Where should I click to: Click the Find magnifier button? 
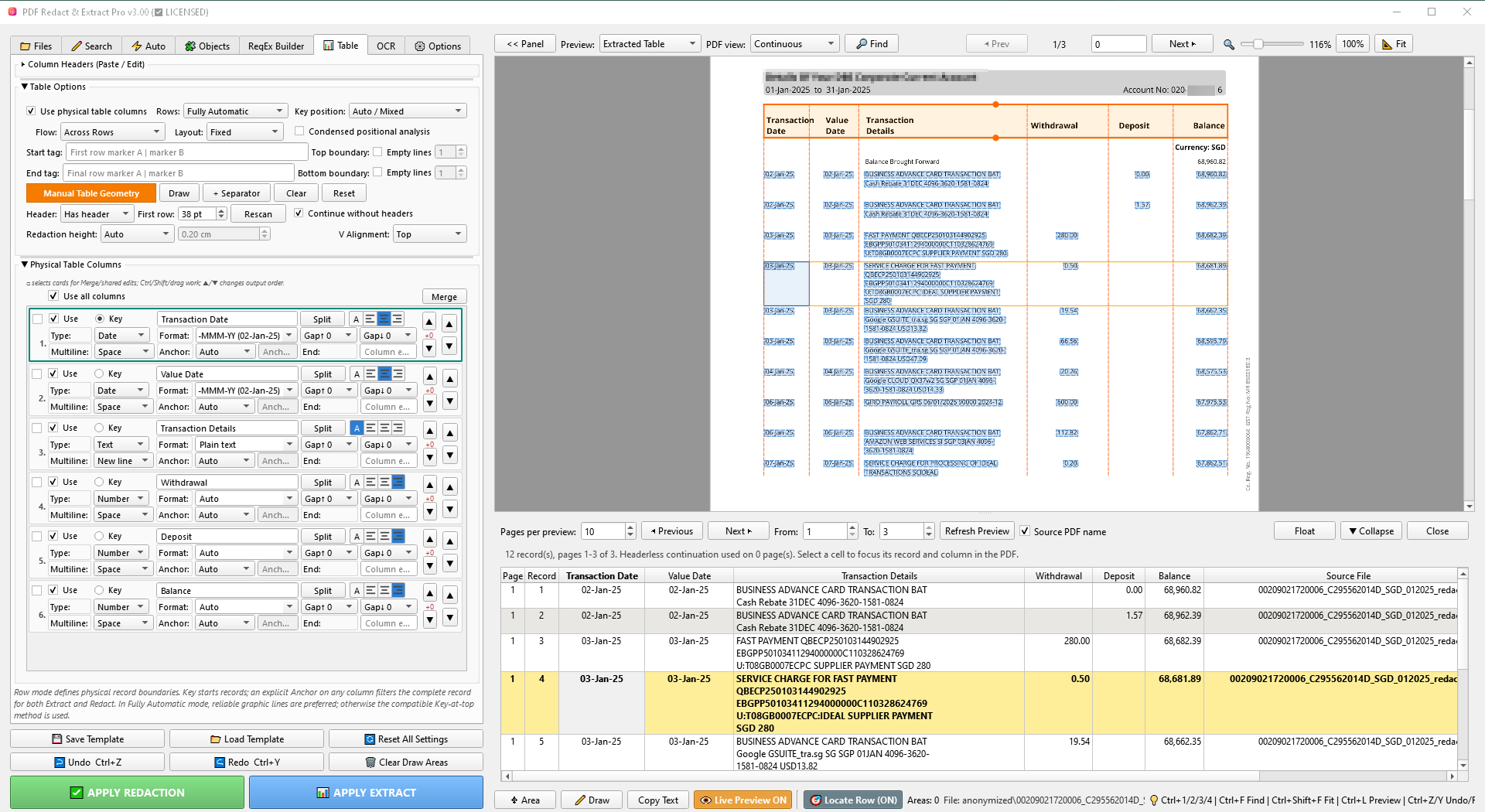[872, 44]
